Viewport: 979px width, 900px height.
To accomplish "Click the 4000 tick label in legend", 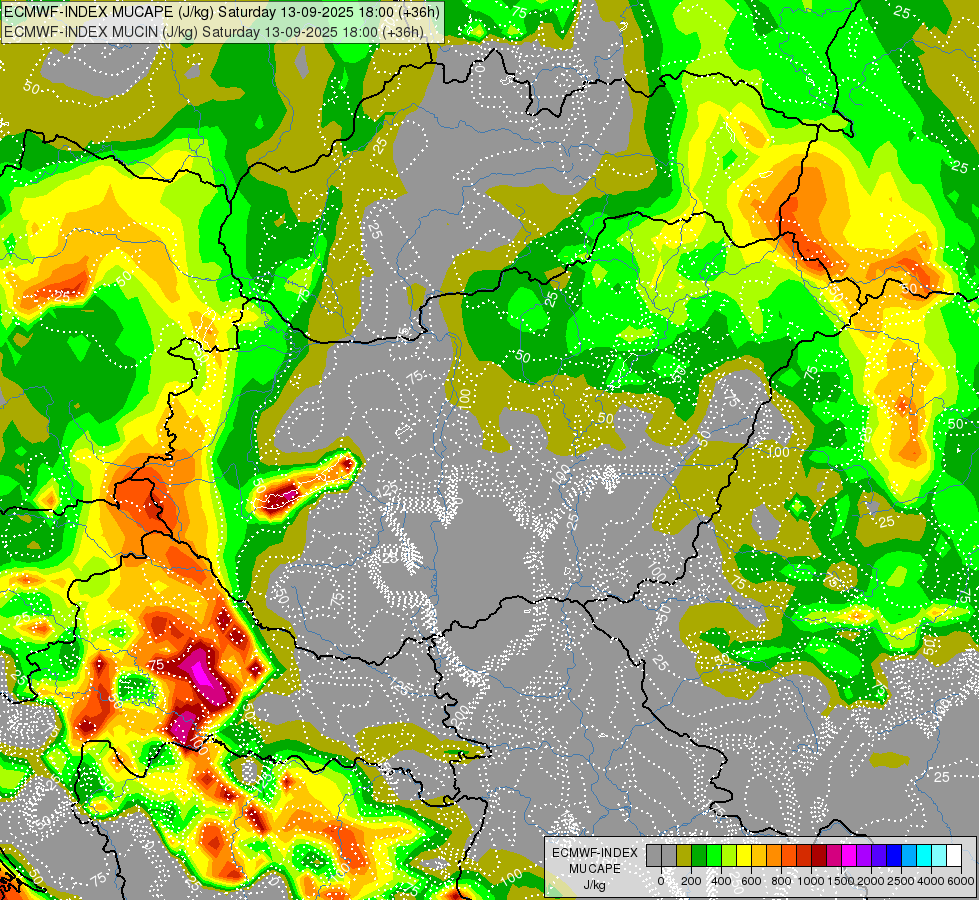I will click(930, 881).
